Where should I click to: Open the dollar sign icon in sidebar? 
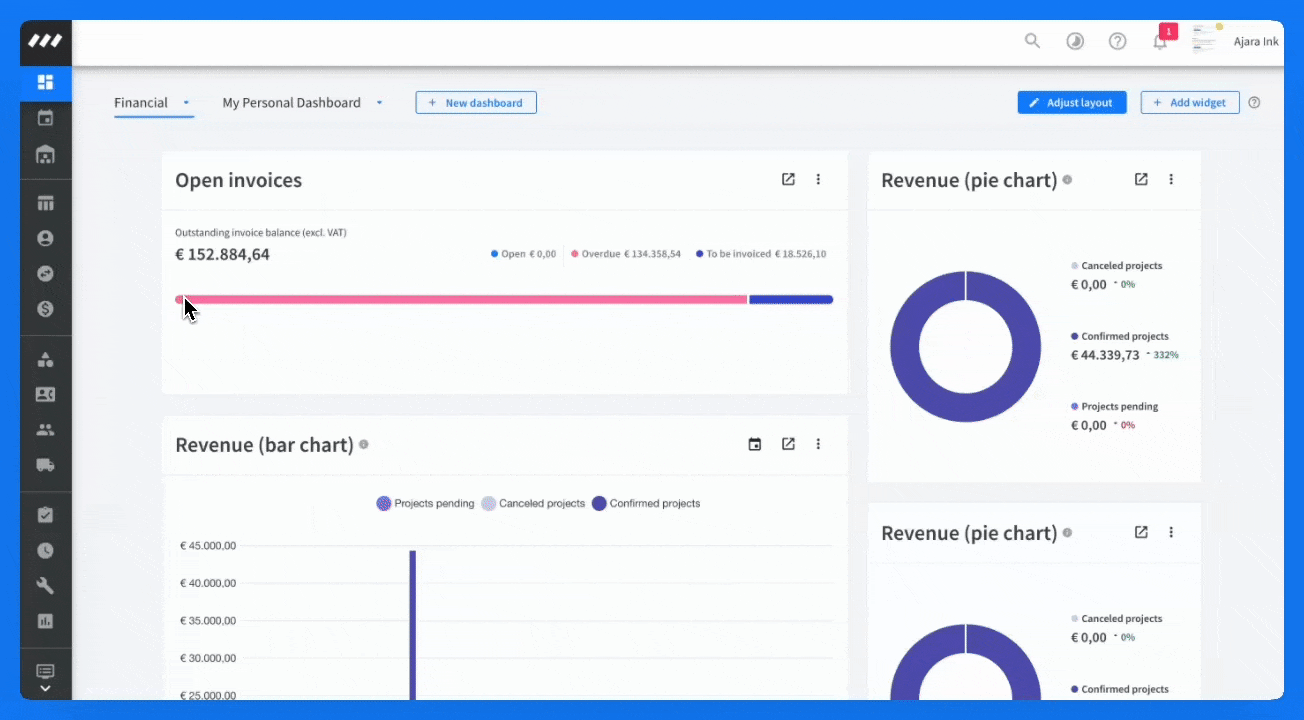(x=45, y=309)
